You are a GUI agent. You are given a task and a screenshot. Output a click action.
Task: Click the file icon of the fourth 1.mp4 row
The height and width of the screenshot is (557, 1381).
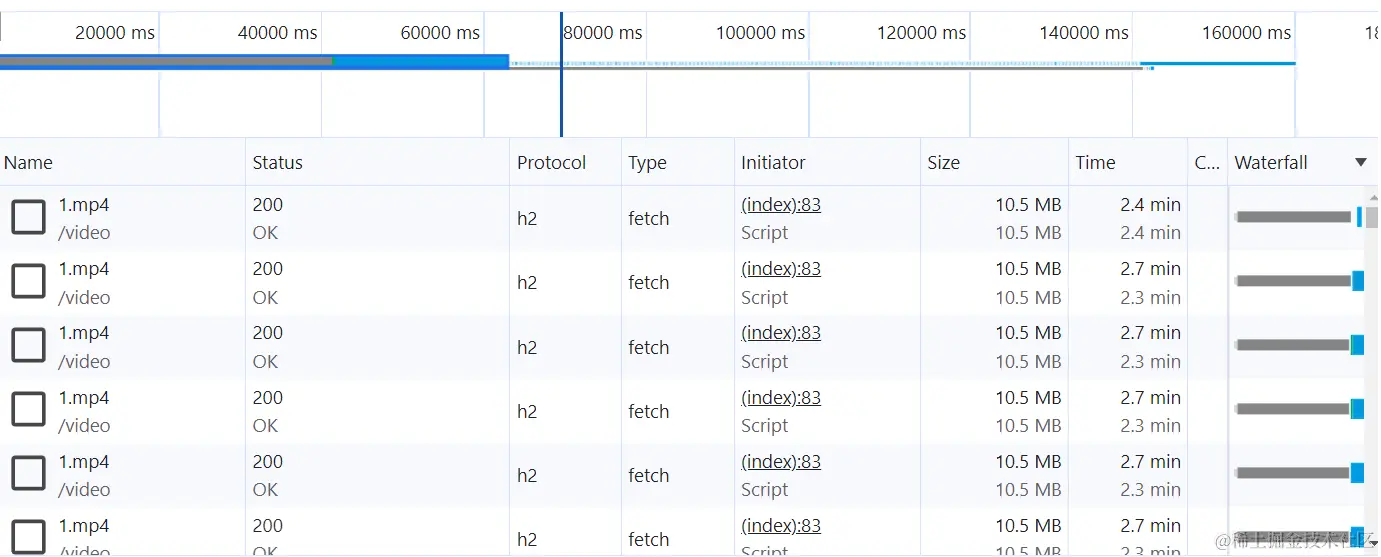(28, 409)
